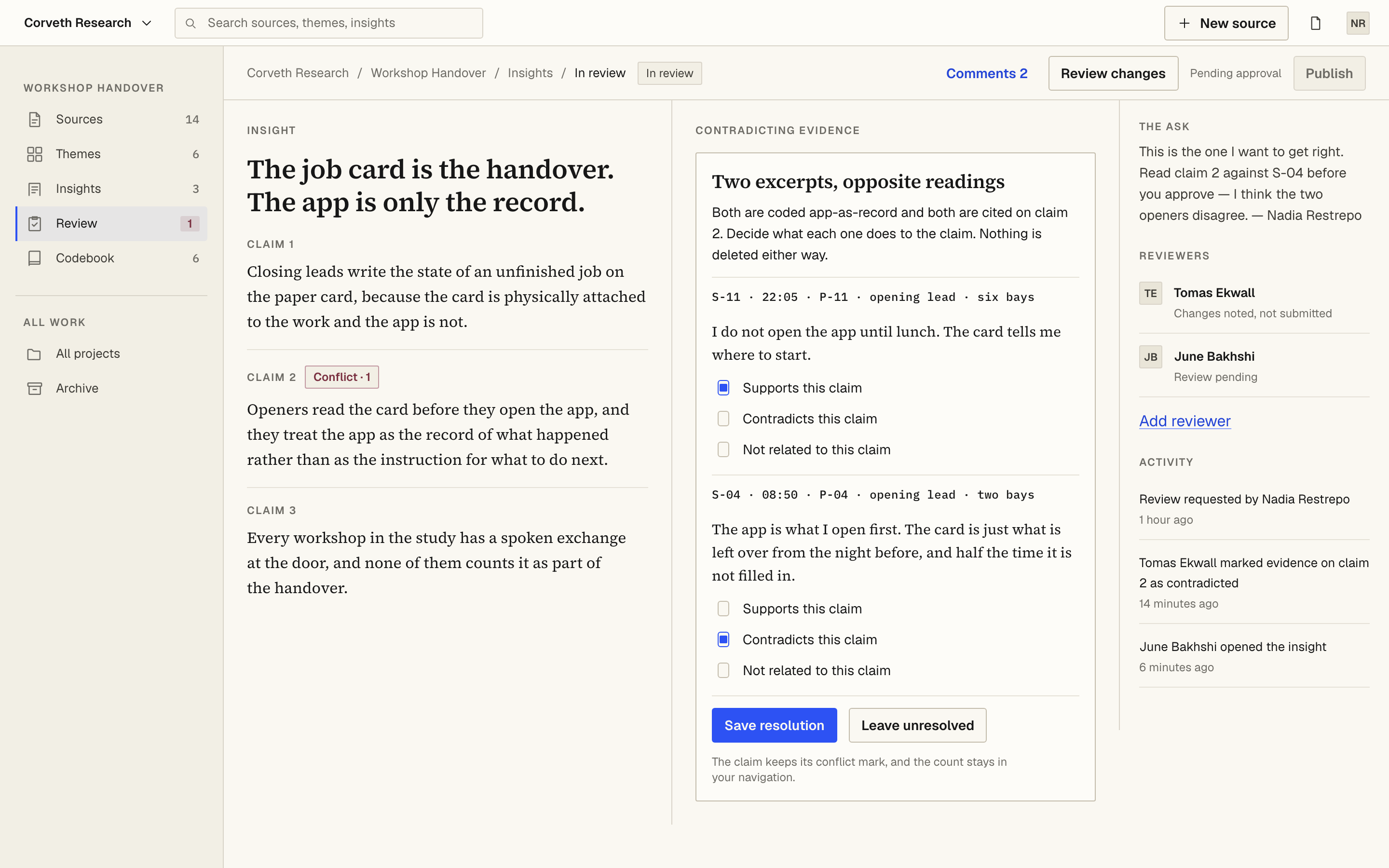Toggle S-04 Contradicts this claim checkbox

point(723,639)
